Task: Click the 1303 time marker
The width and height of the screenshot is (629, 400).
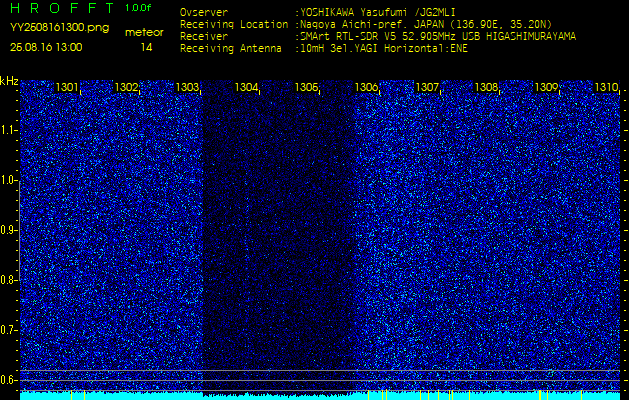Action: (187, 87)
